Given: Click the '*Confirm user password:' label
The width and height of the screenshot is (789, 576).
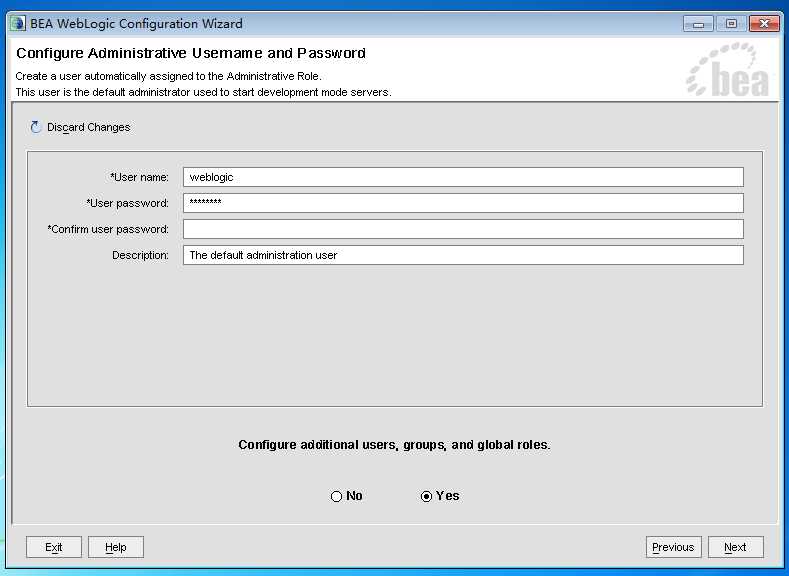Looking at the screenshot, I should [108, 229].
